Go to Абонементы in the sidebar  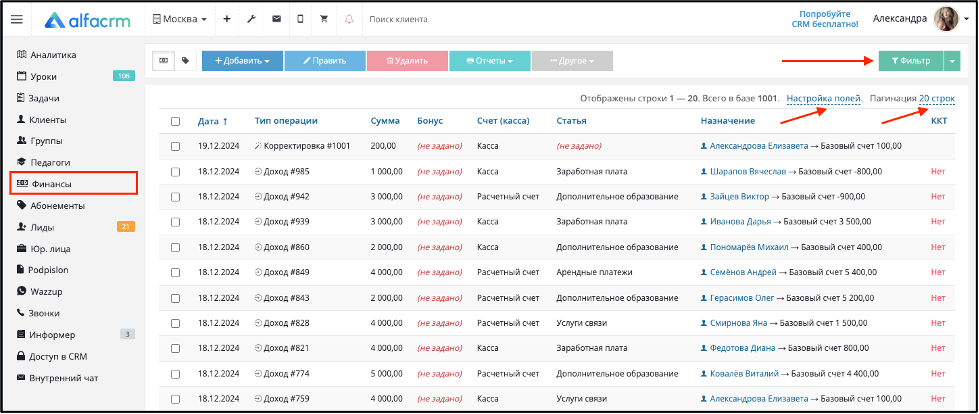57,205
